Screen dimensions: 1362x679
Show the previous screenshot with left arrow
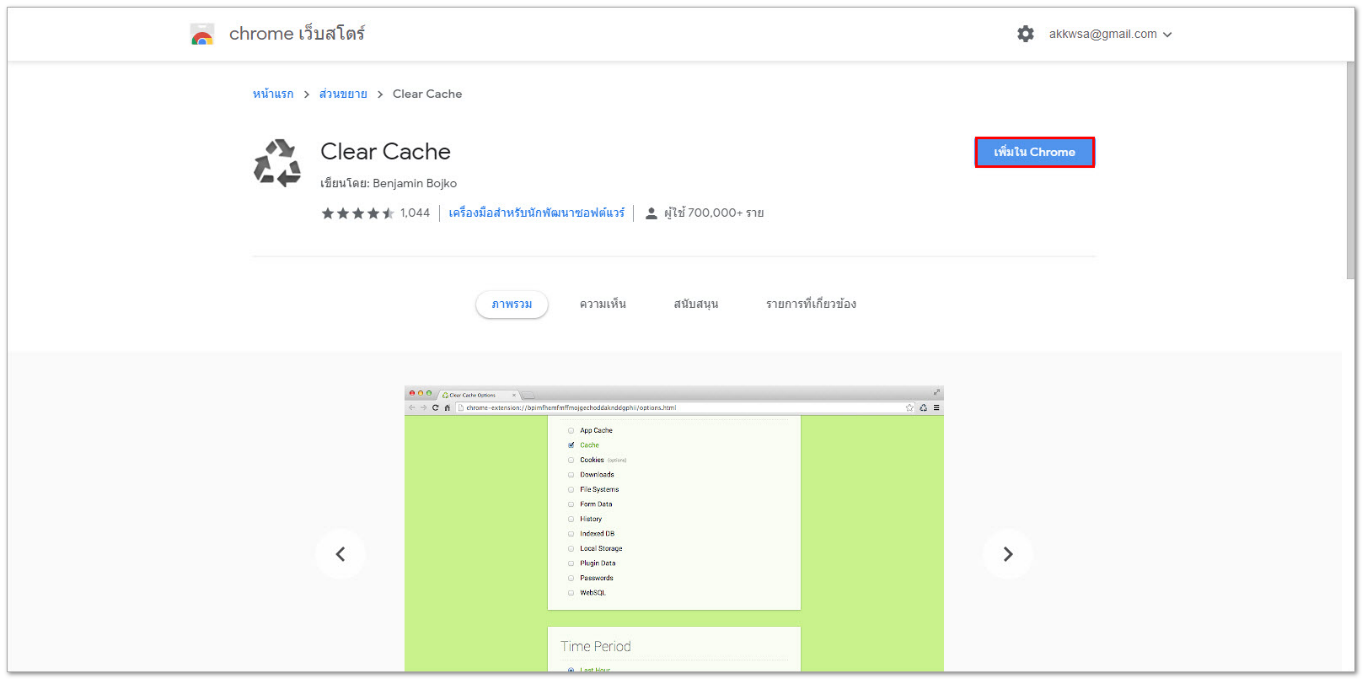pyautogui.click(x=340, y=554)
